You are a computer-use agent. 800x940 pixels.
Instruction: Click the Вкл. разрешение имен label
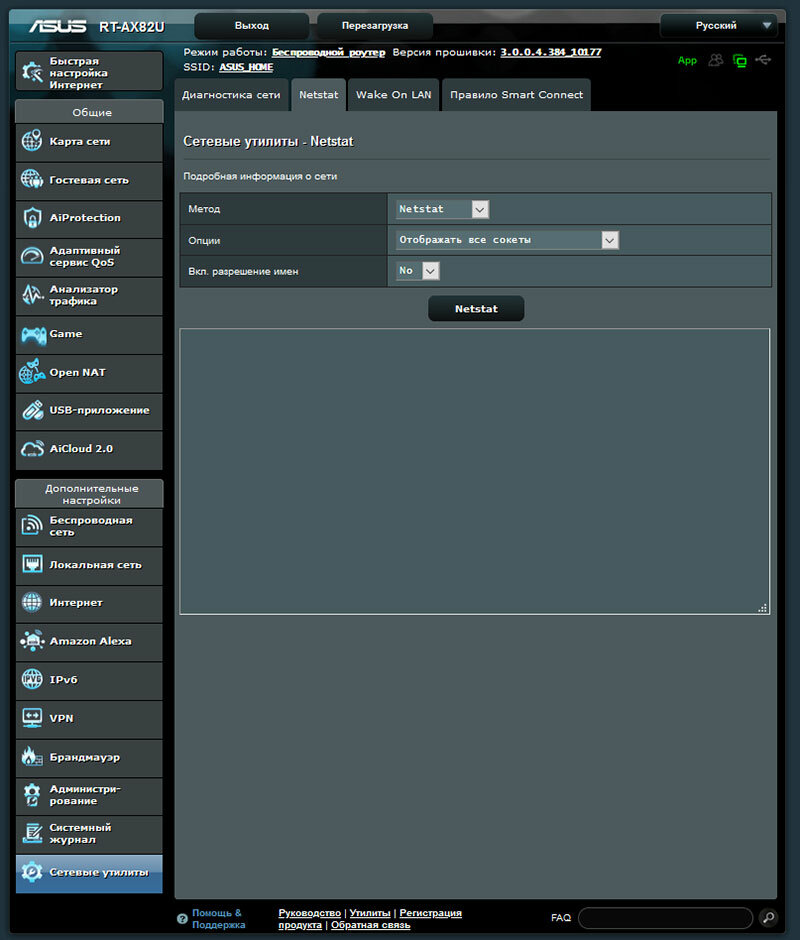[x=243, y=272]
